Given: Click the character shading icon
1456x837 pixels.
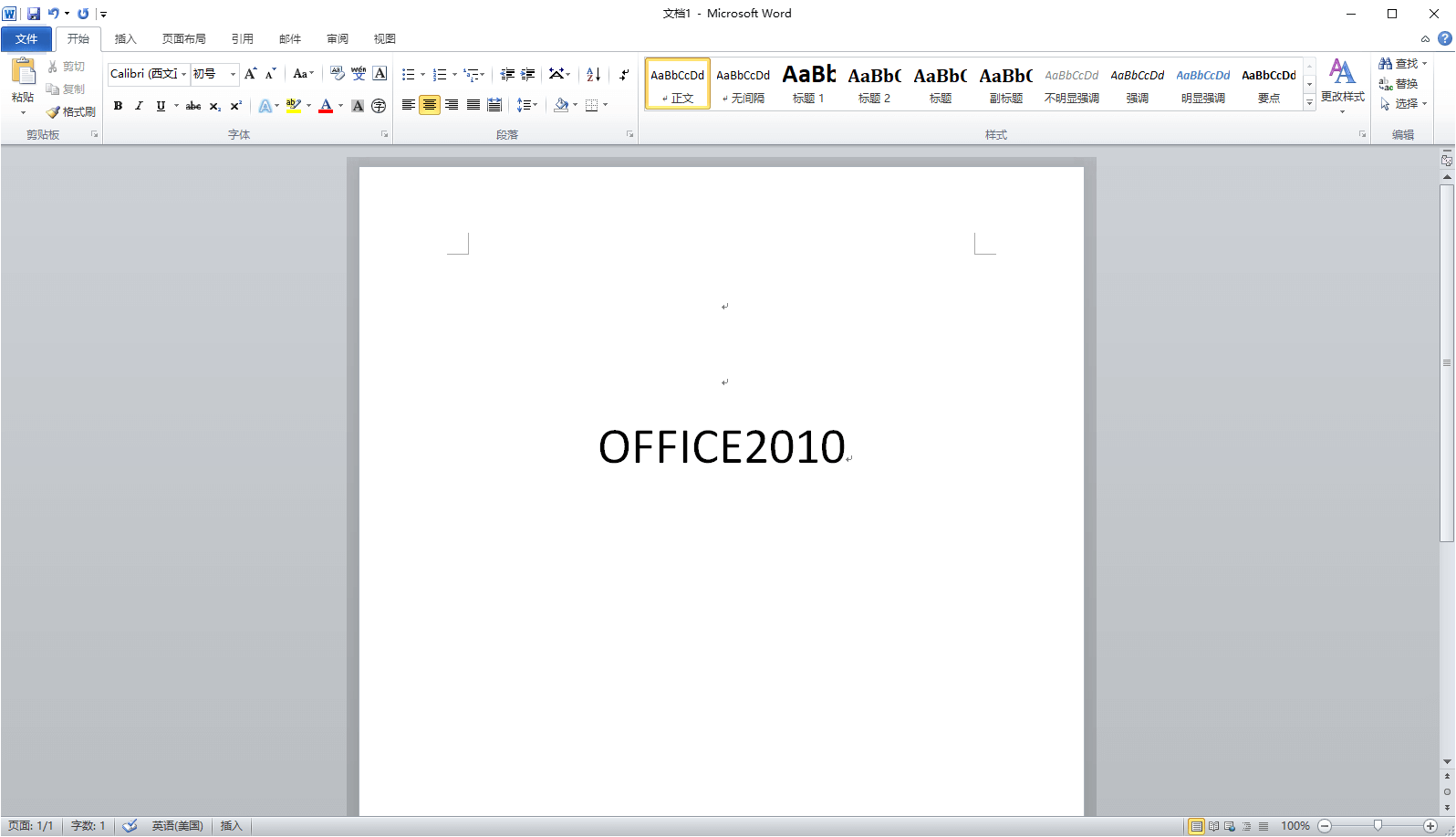Looking at the screenshot, I should pyautogui.click(x=358, y=106).
